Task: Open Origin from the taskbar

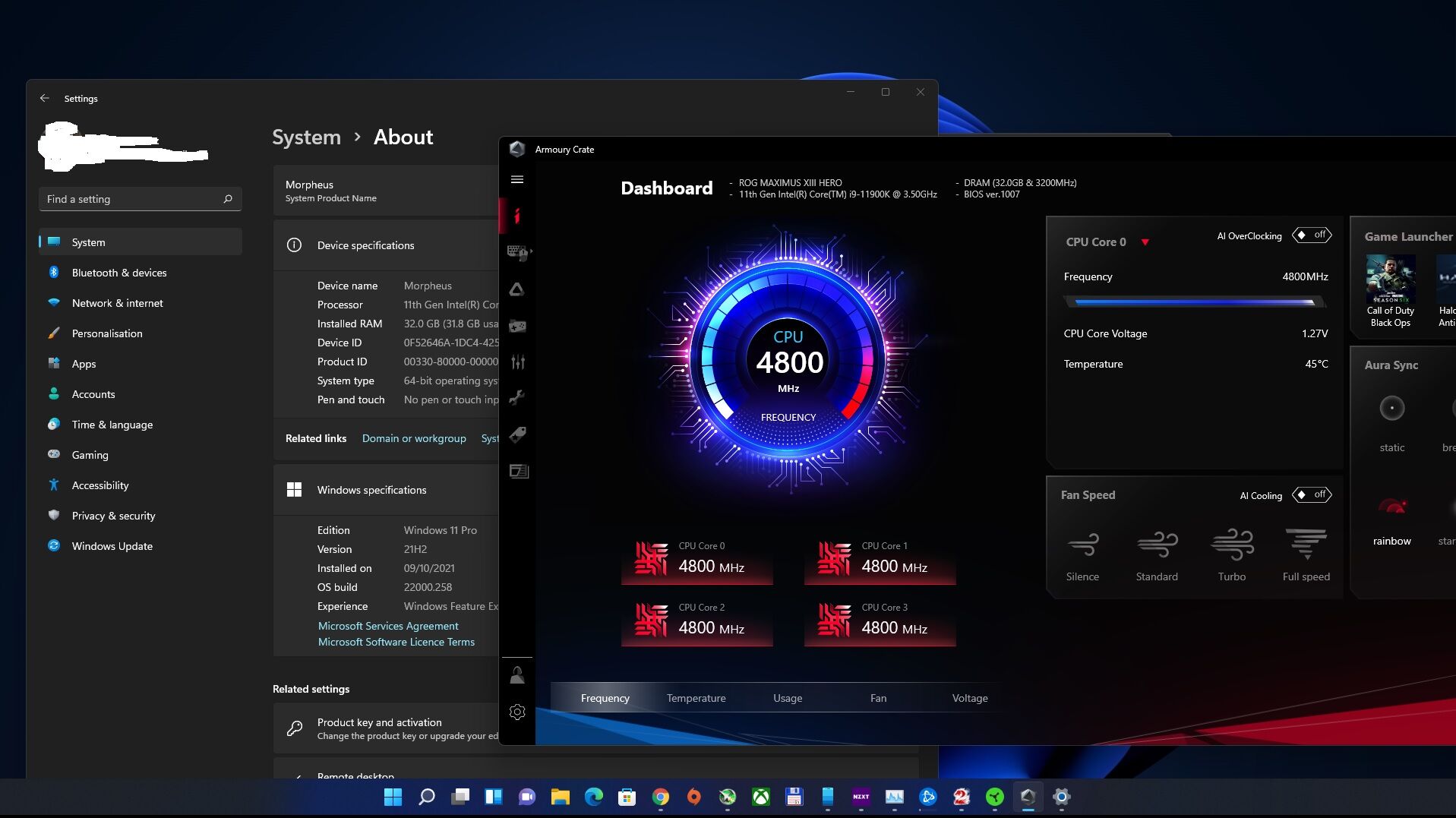Action: [x=693, y=797]
